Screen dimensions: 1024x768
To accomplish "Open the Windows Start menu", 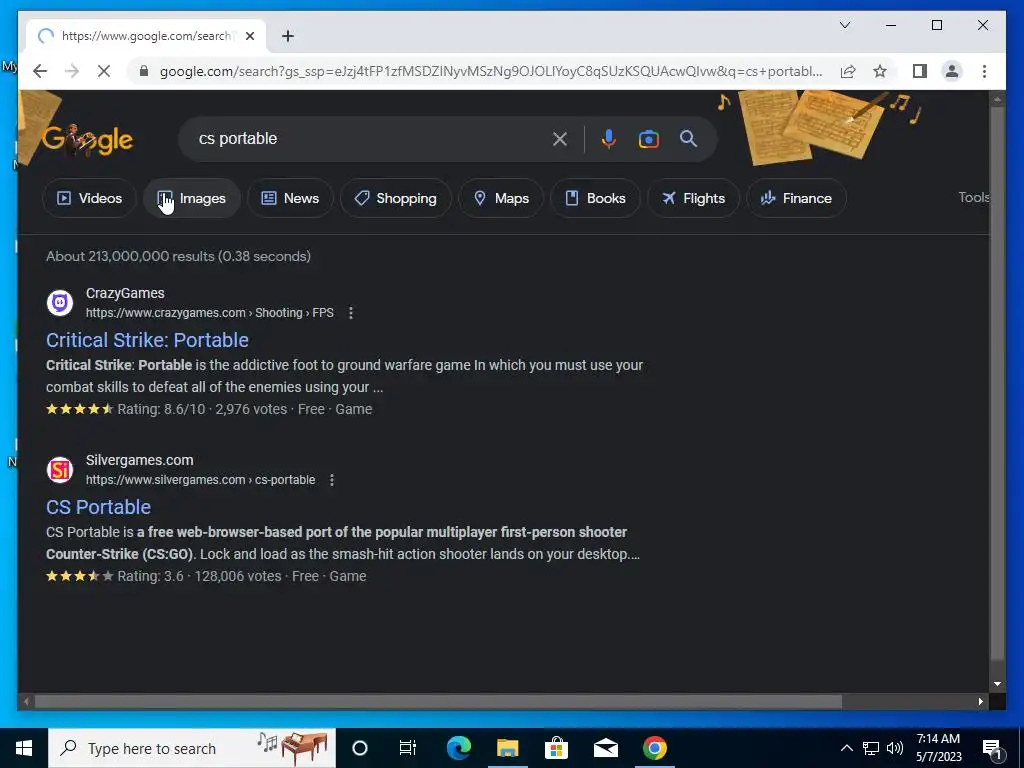I will 24,748.
